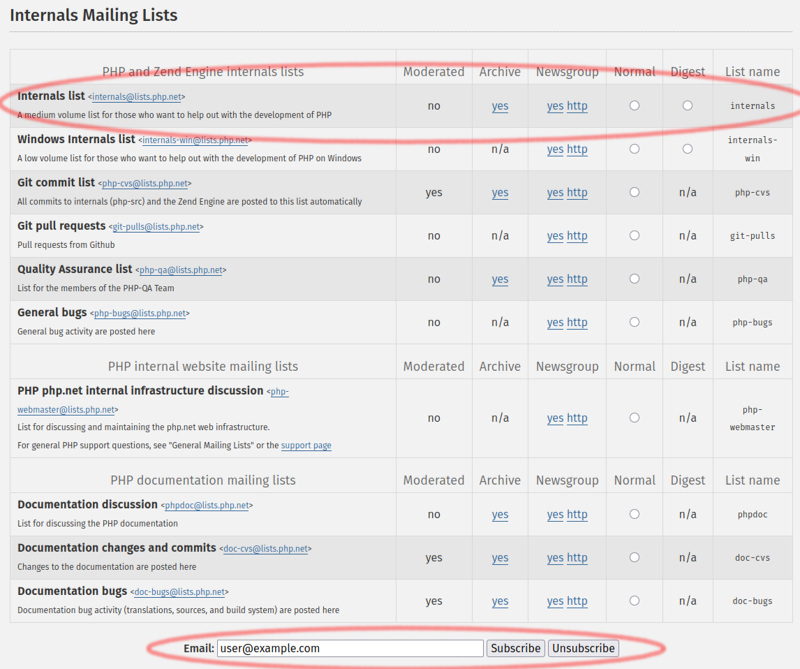Open Archive yes link for Quality Assurance list

pos(500,280)
